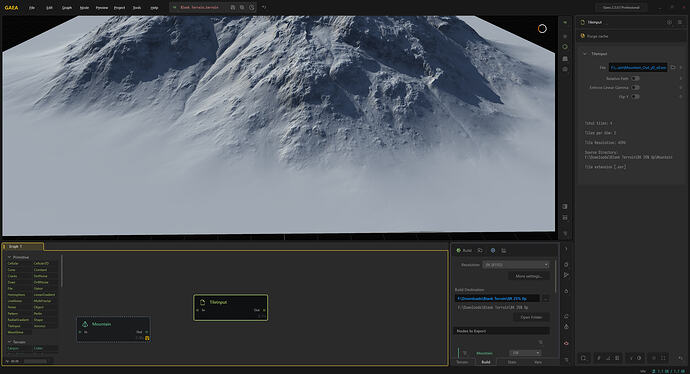Click the Open Folder button

[x=531, y=317]
